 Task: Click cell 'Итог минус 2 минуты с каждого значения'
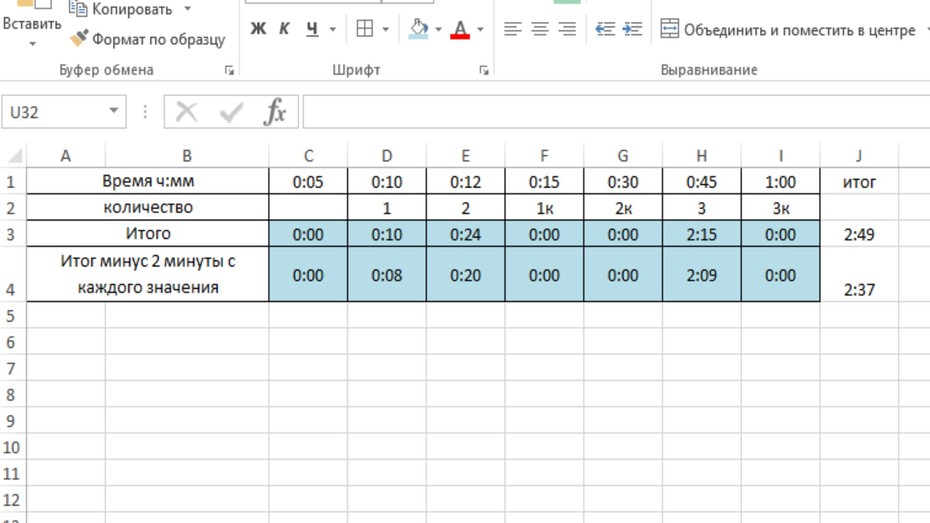tap(148, 274)
